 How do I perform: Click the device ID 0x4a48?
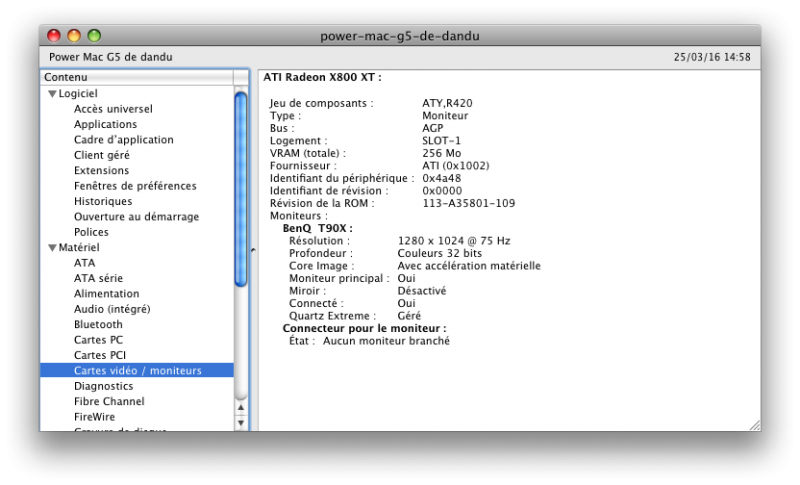pos(441,178)
